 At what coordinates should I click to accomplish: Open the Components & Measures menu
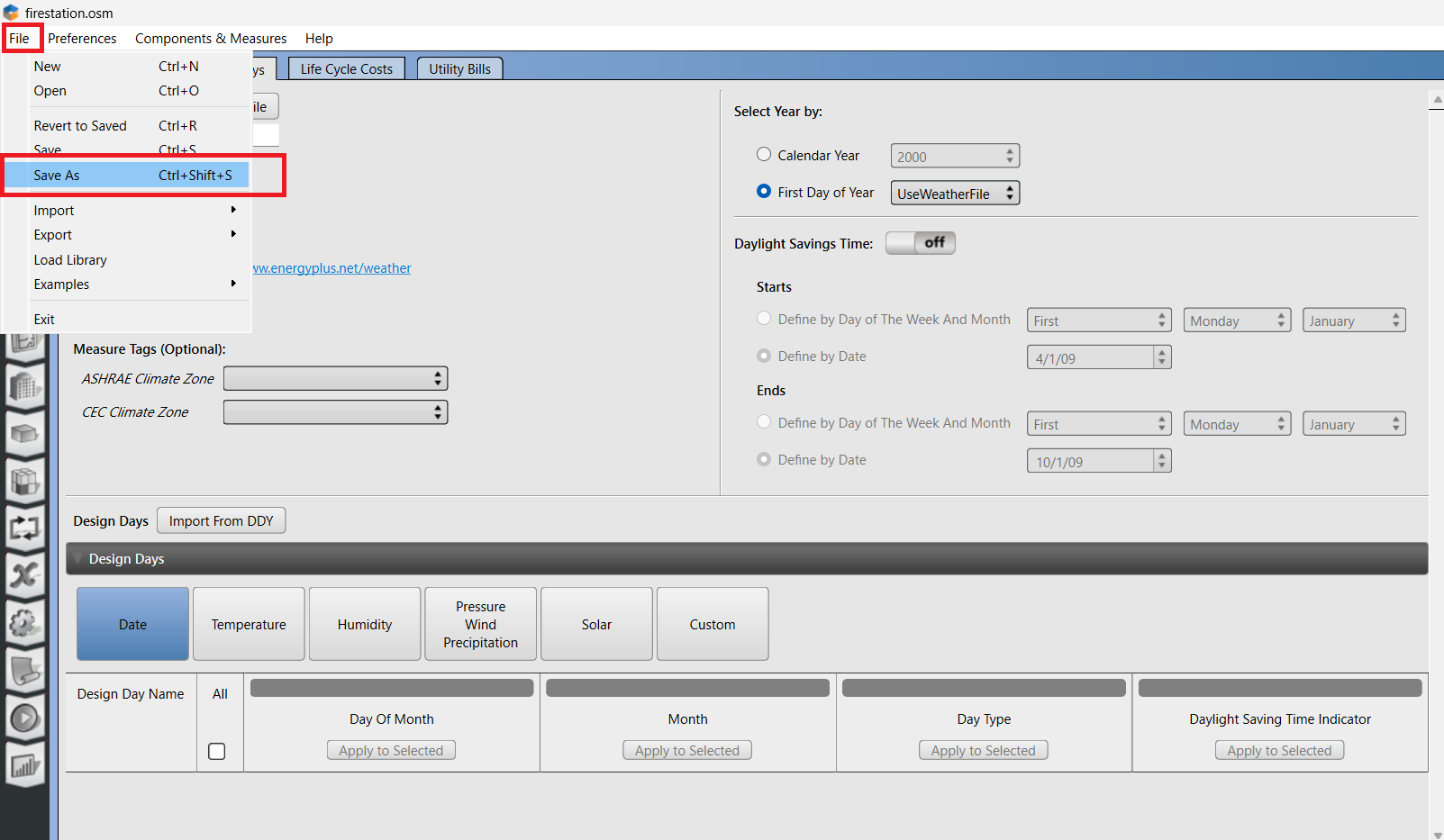211,39
